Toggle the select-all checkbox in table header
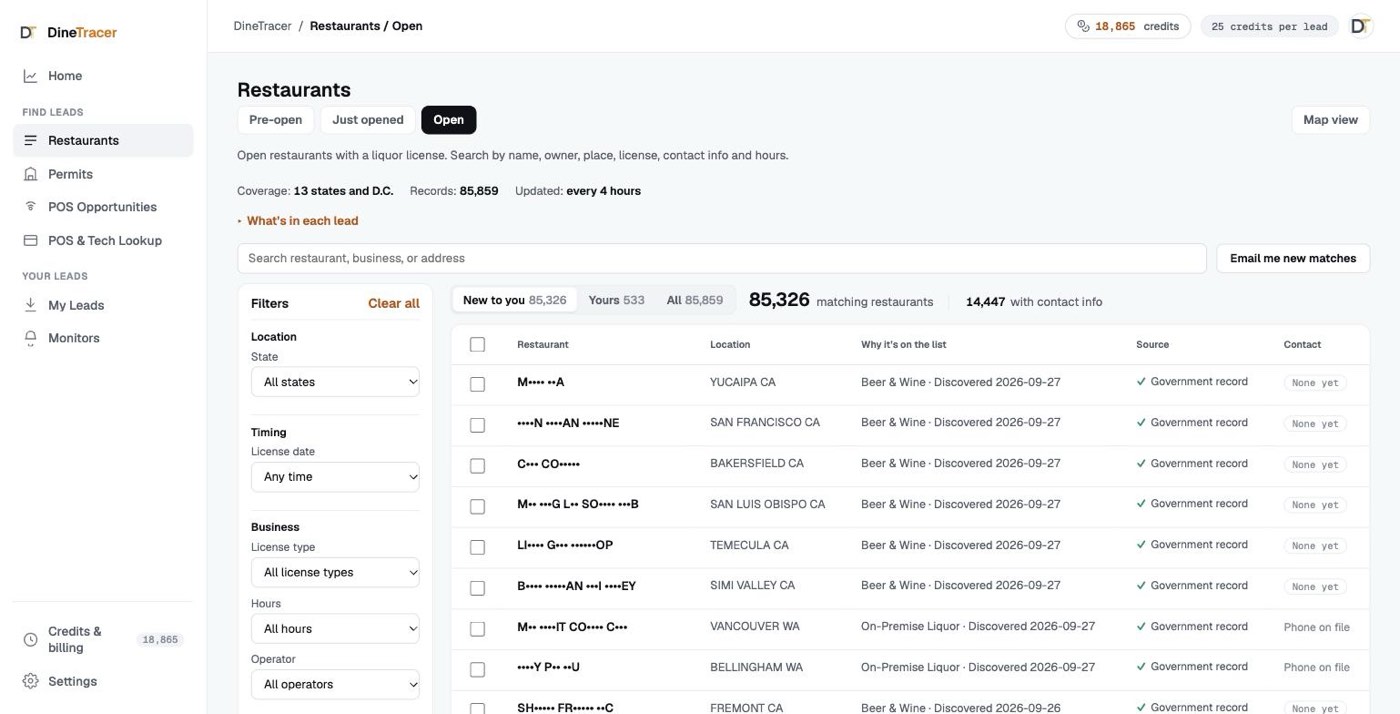This screenshot has width=1400, height=714. point(477,344)
